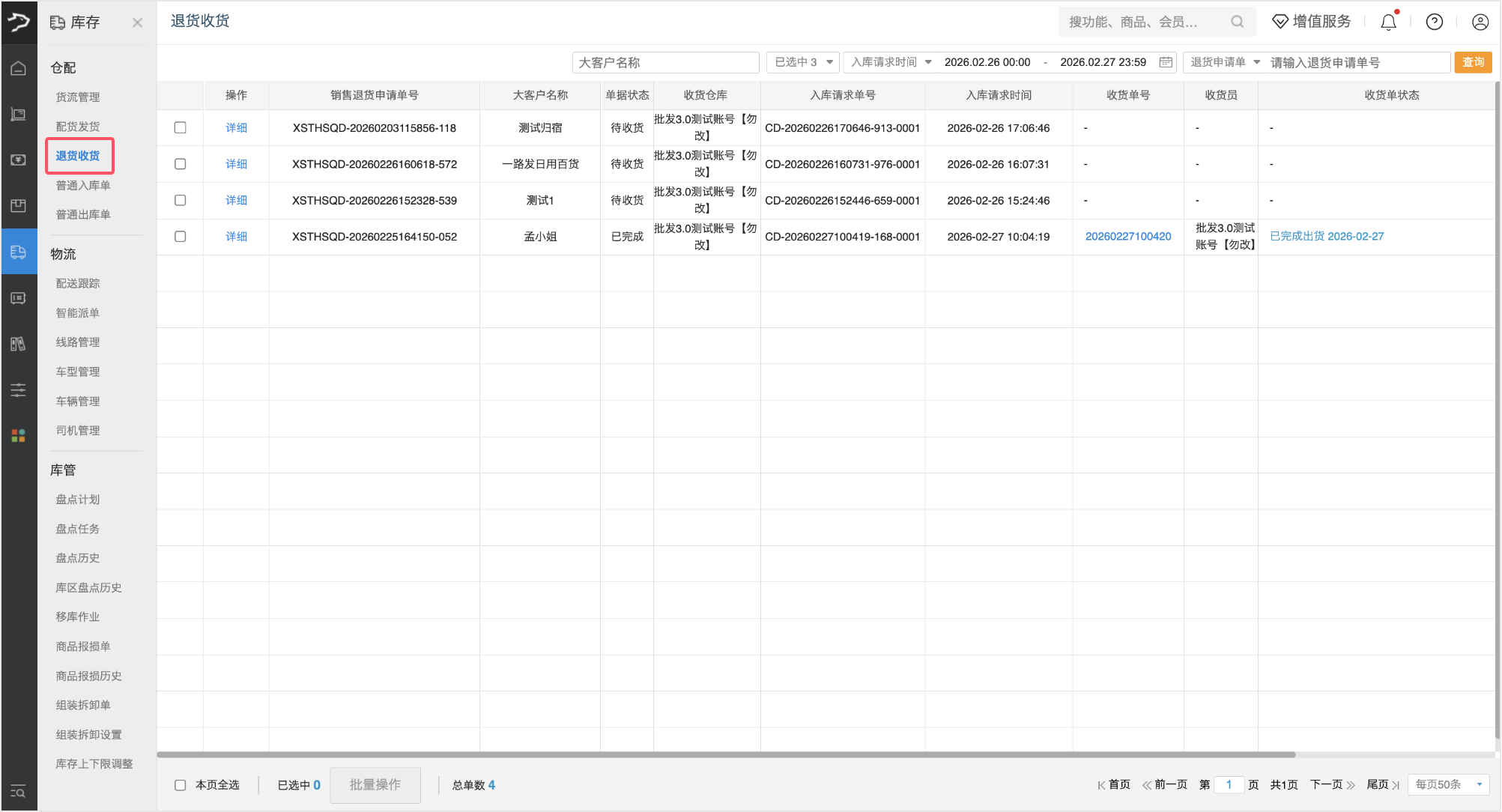Check the row for 孟小姐 order
The width and height of the screenshot is (1502, 812).
[181, 237]
